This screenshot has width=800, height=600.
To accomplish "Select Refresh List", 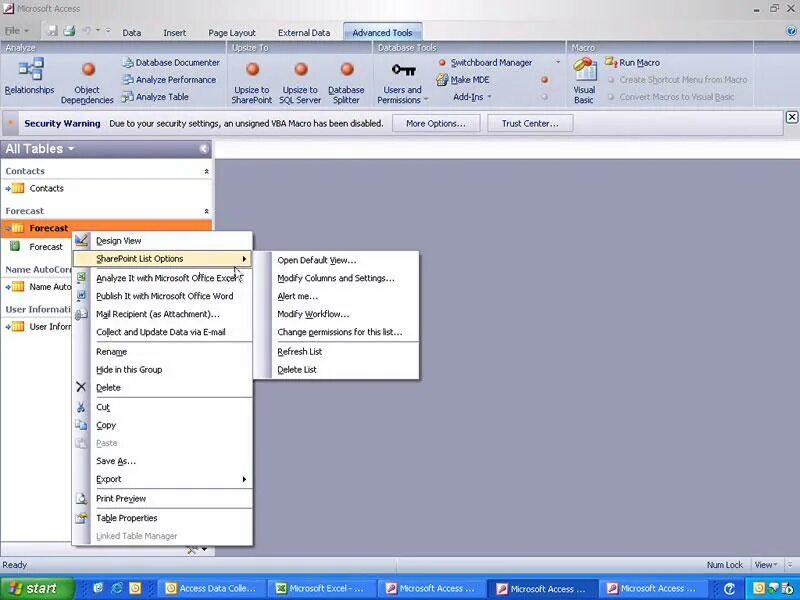I will point(337,352).
